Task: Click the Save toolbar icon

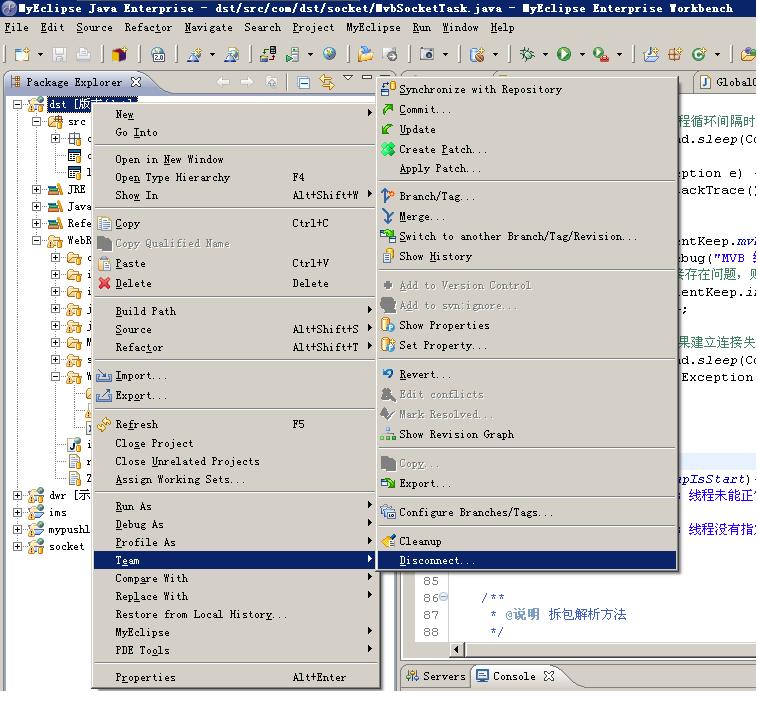Action: point(59,54)
